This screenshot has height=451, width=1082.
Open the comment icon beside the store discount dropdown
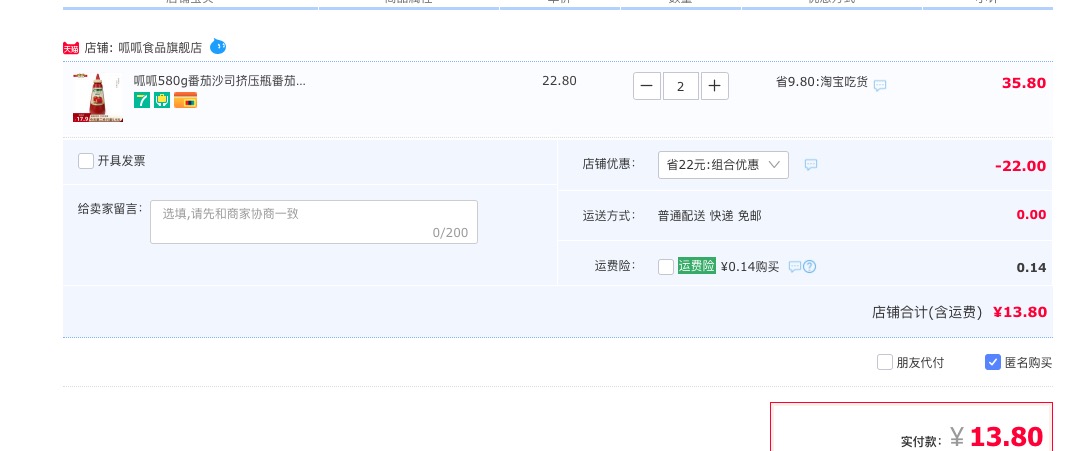(812, 165)
